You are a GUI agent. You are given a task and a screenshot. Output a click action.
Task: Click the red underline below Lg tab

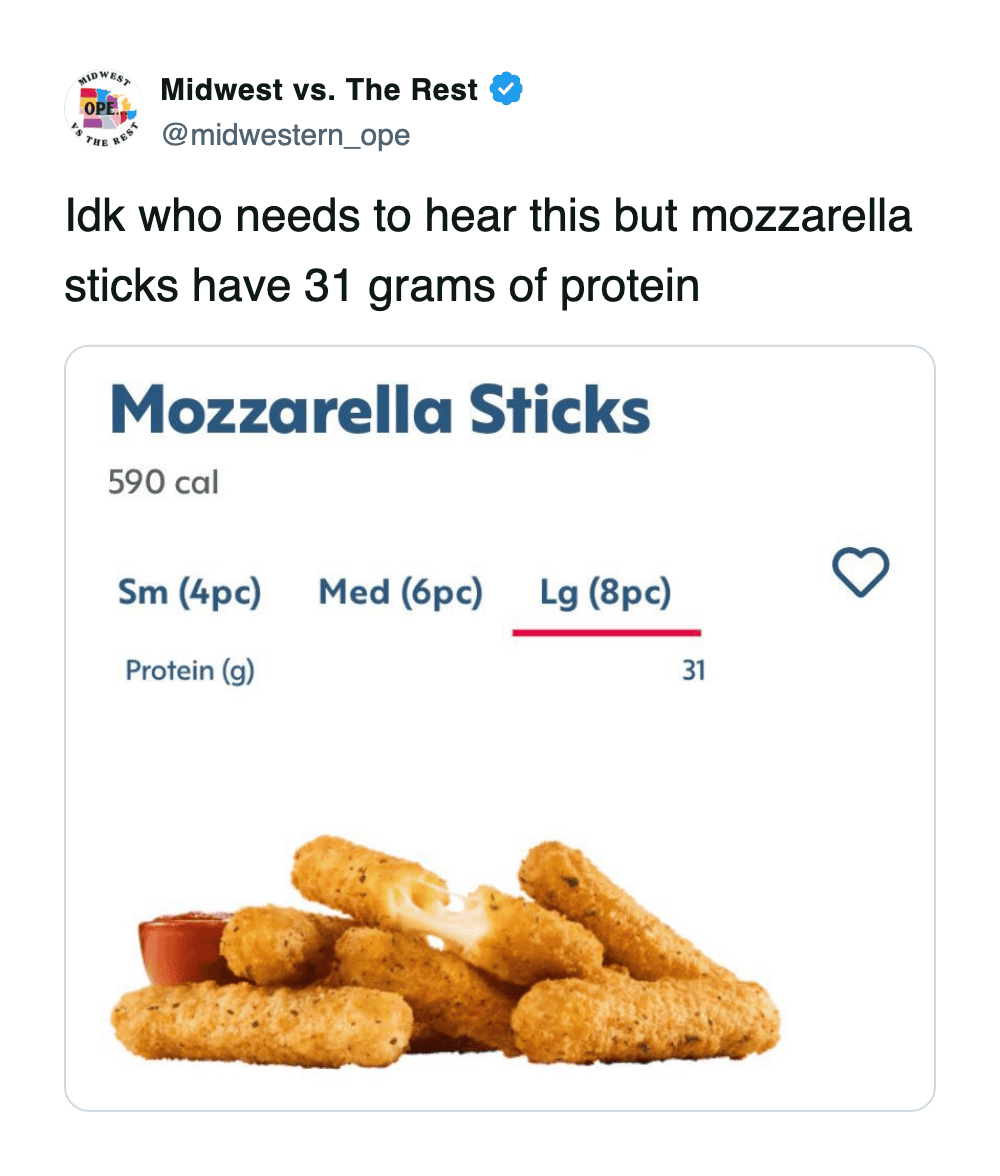point(606,632)
